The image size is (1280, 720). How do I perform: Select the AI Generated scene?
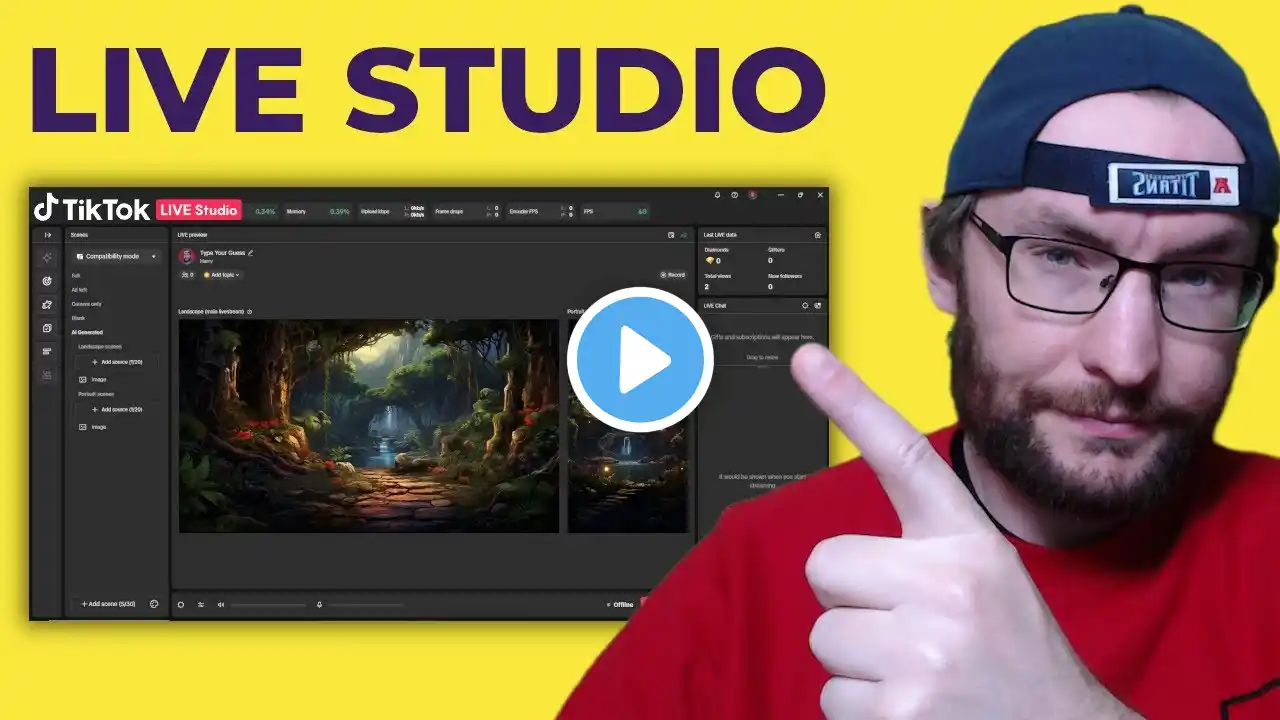pos(87,332)
